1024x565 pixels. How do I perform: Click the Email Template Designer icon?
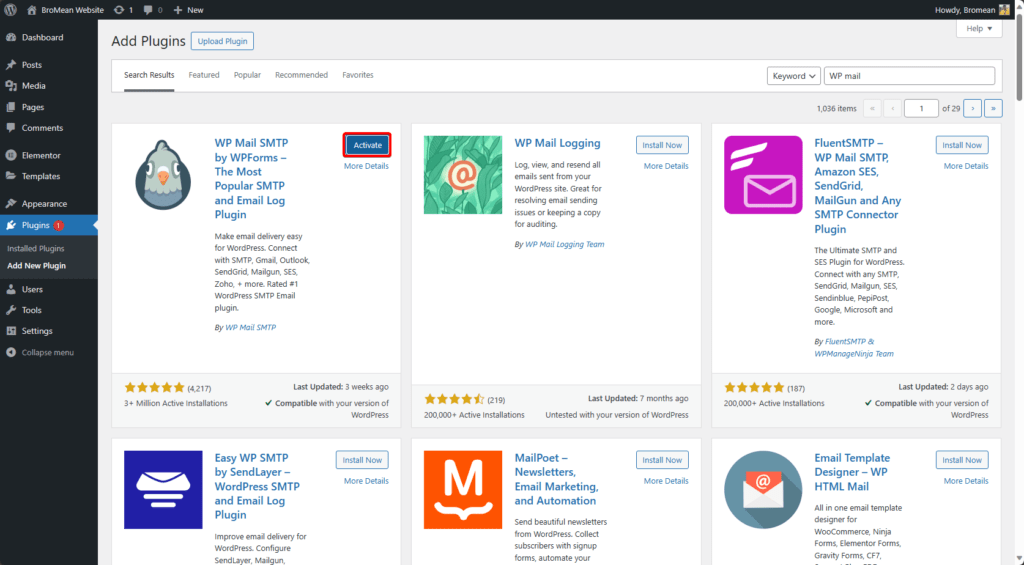point(763,489)
